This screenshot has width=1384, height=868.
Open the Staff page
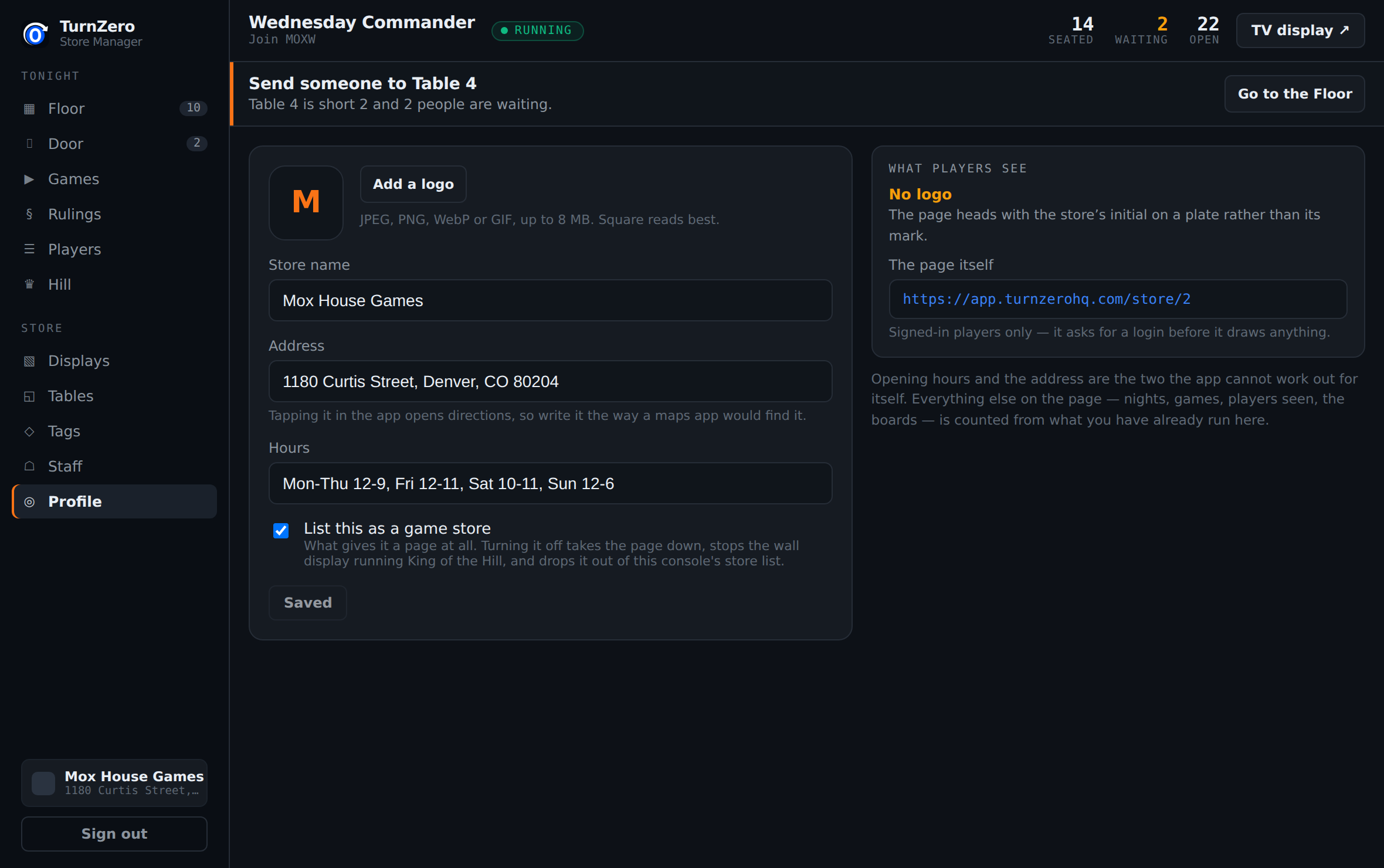114,466
